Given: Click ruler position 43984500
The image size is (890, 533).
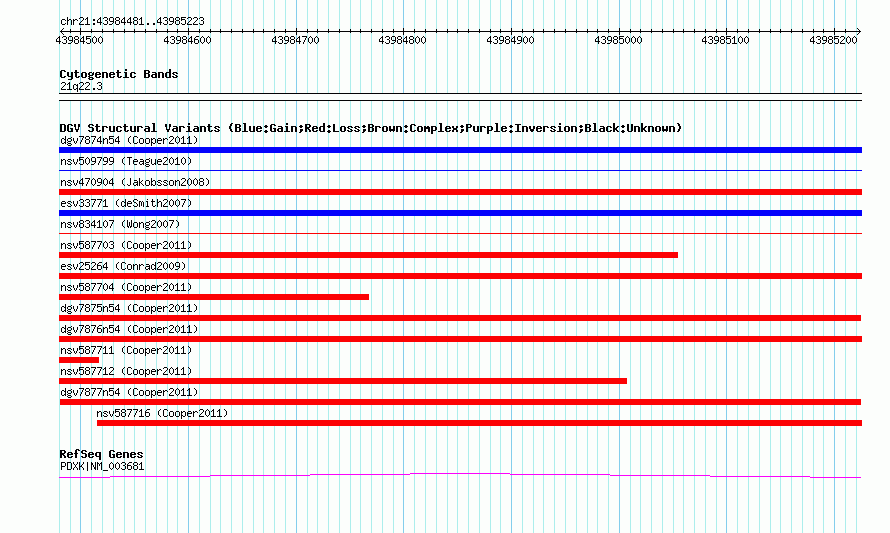Looking at the screenshot, I should 79,40.
